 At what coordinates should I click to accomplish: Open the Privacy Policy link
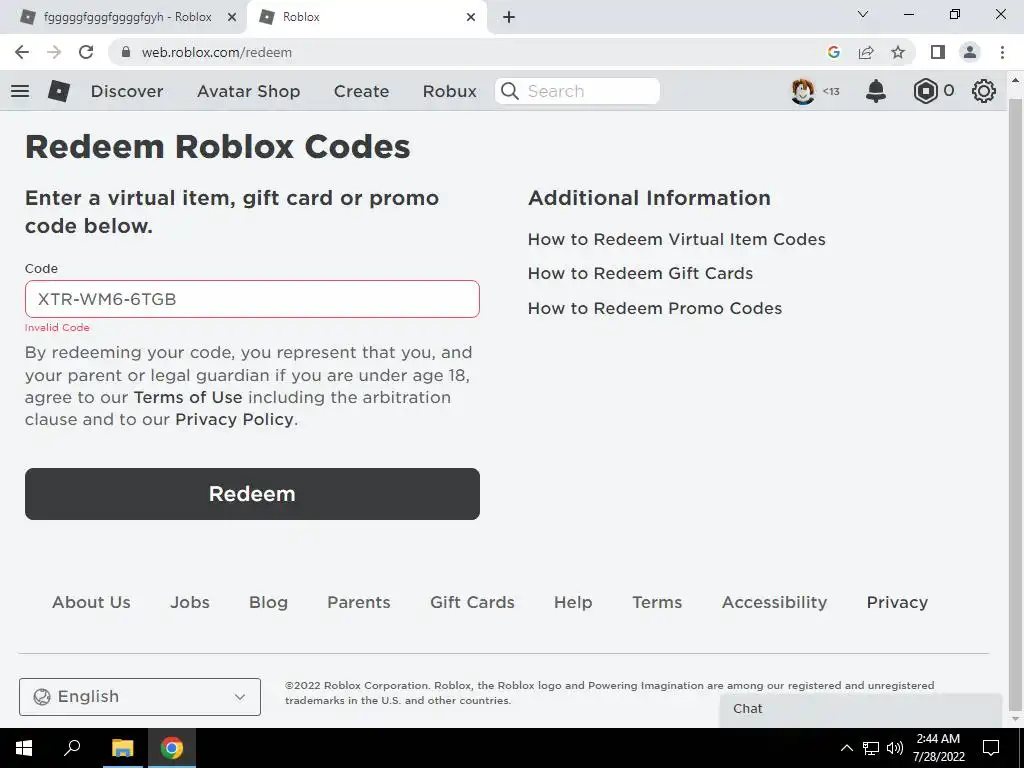[234, 419]
